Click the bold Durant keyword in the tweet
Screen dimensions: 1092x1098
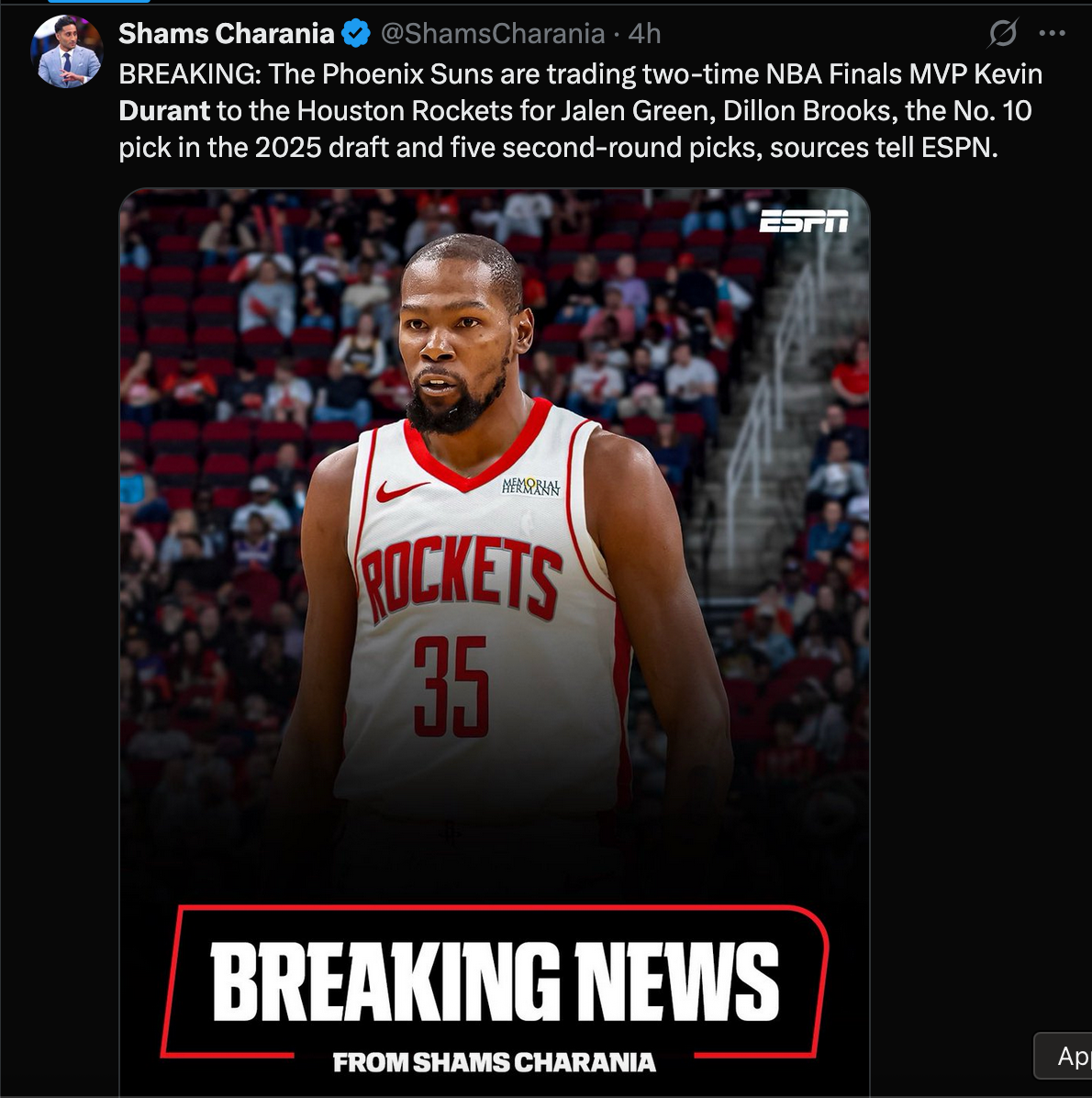pos(164,111)
